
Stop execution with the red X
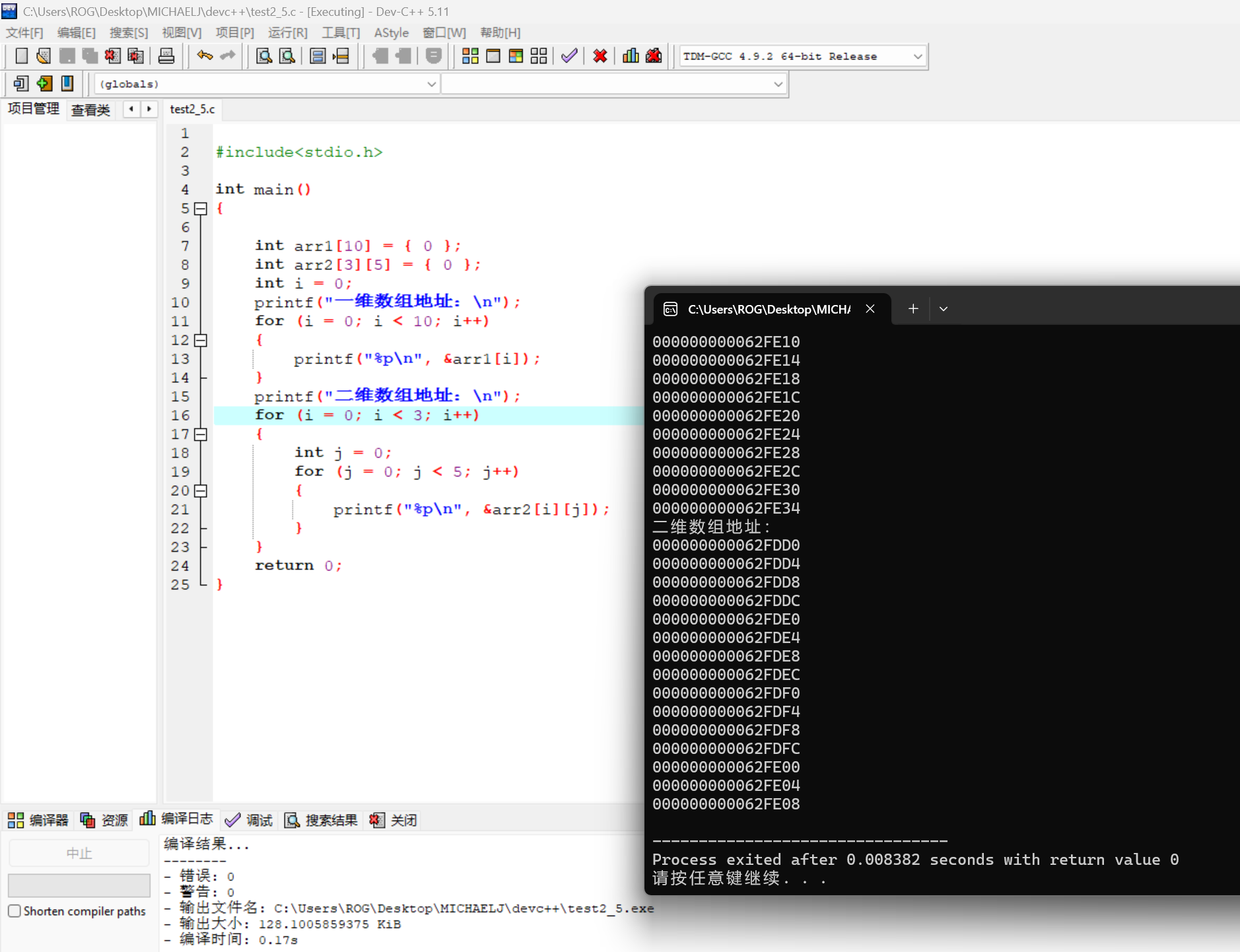(600, 56)
